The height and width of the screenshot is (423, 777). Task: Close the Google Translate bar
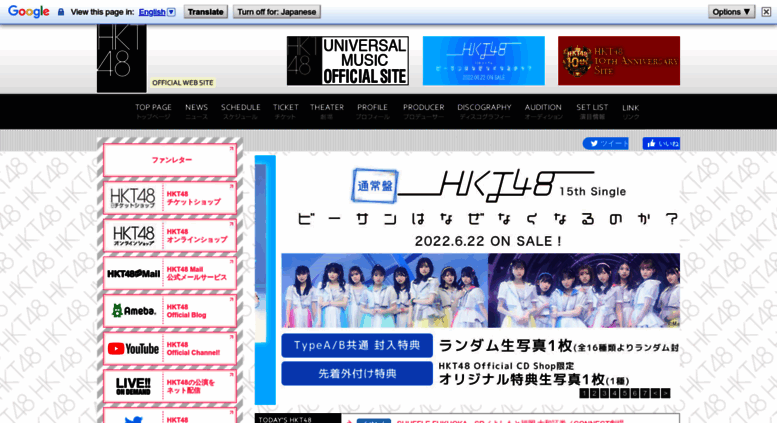(x=766, y=12)
